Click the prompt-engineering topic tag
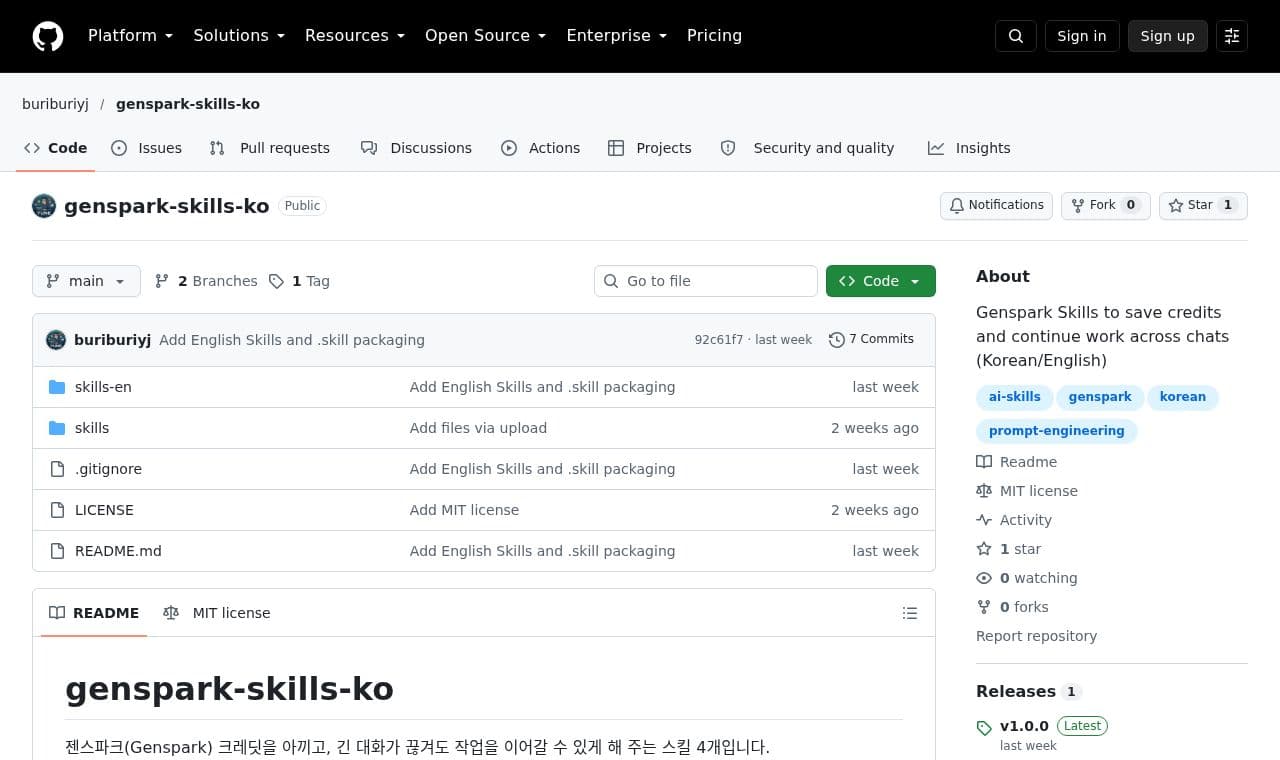 (x=1057, y=431)
